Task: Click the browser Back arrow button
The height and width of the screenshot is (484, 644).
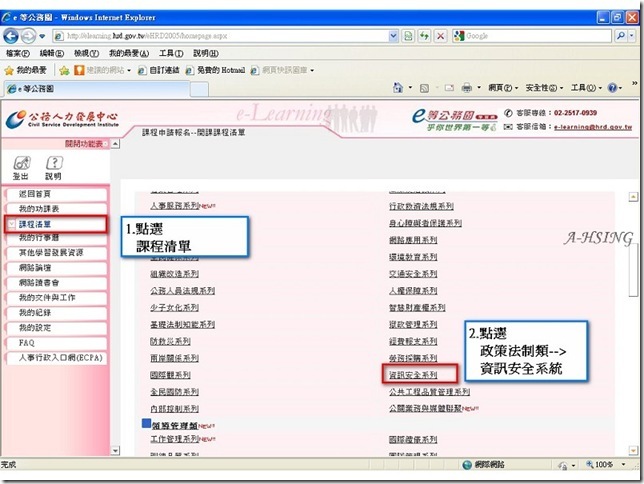Action: coord(10,36)
